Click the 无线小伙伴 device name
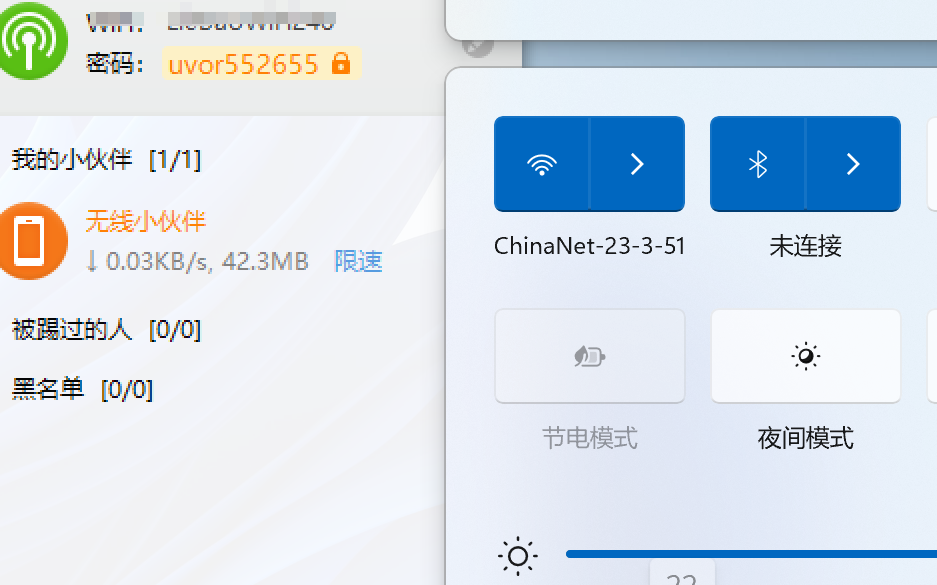The width and height of the screenshot is (937, 585). click(x=146, y=221)
